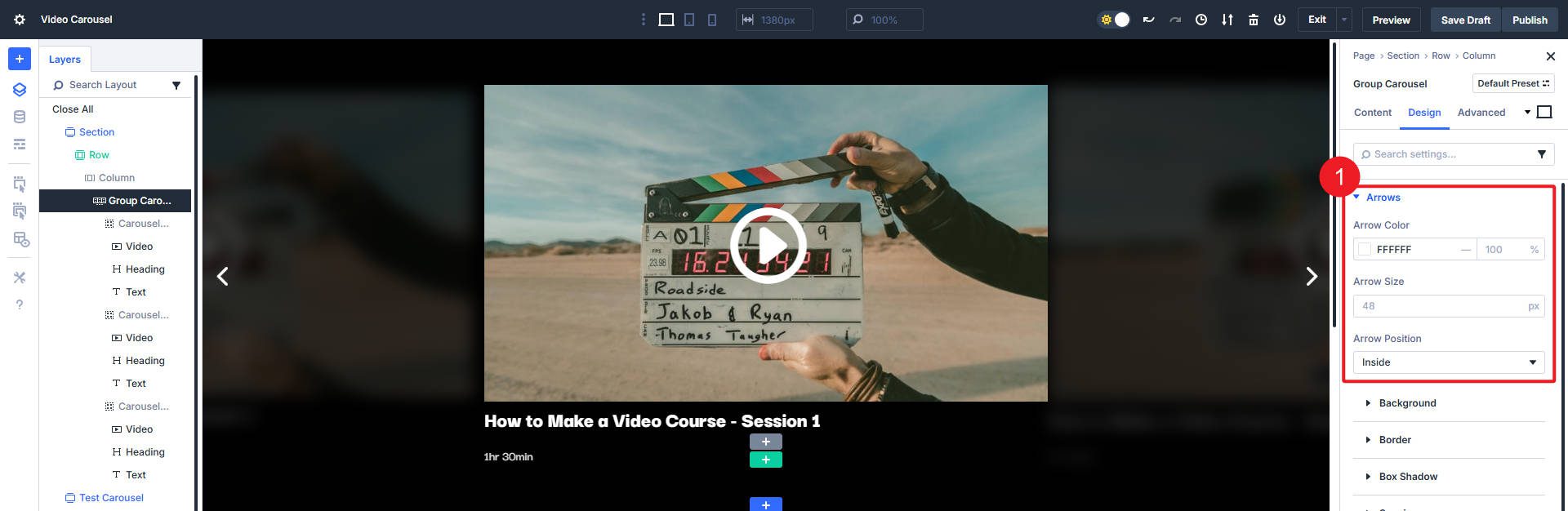Click the Save Draft button
The image size is (1568, 511).
click(1465, 20)
